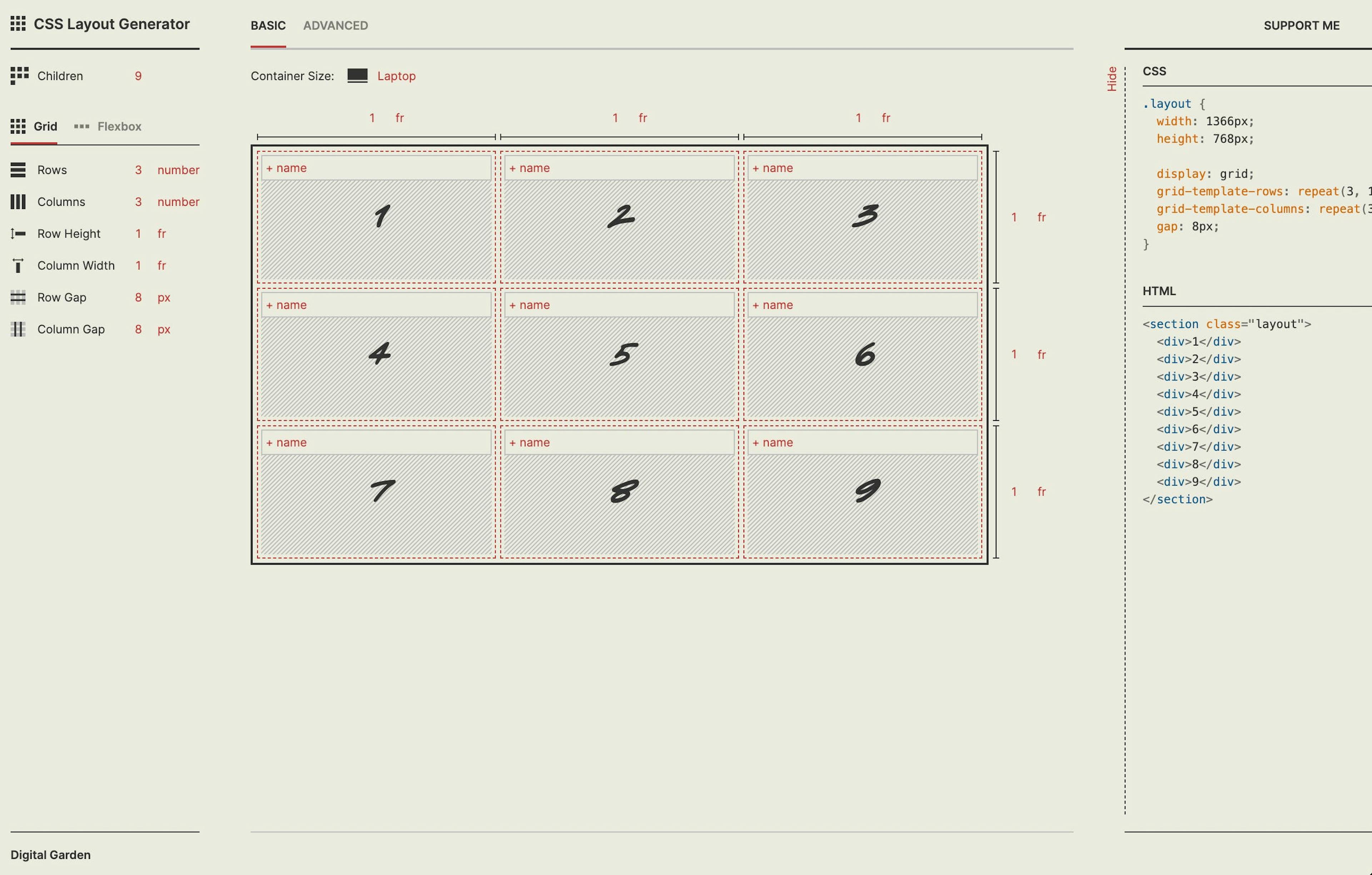The width and height of the screenshot is (1372, 875).
Task: Open the Digital Garden link
Action: [50, 855]
